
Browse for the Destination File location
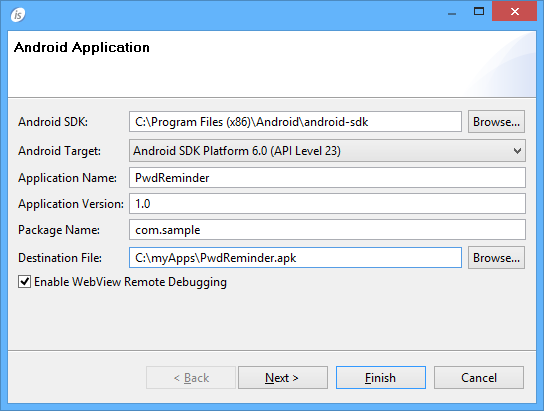tap(496, 258)
